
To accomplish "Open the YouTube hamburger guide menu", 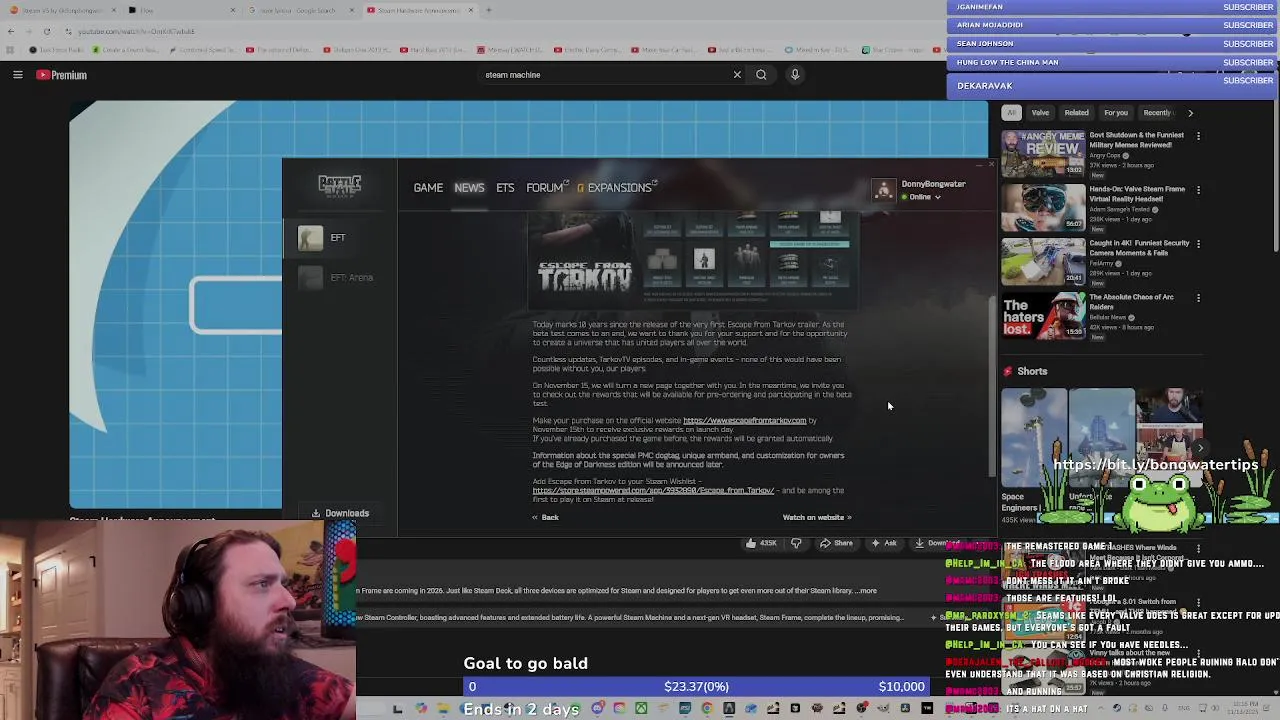I will (x=17, y=75).
